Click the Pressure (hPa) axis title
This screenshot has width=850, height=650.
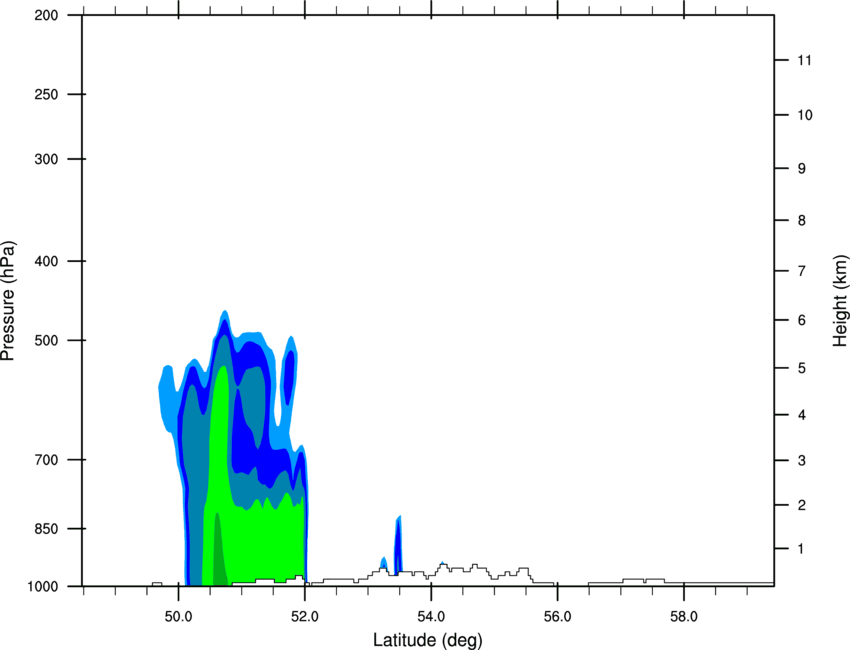(x=8, y=301)
